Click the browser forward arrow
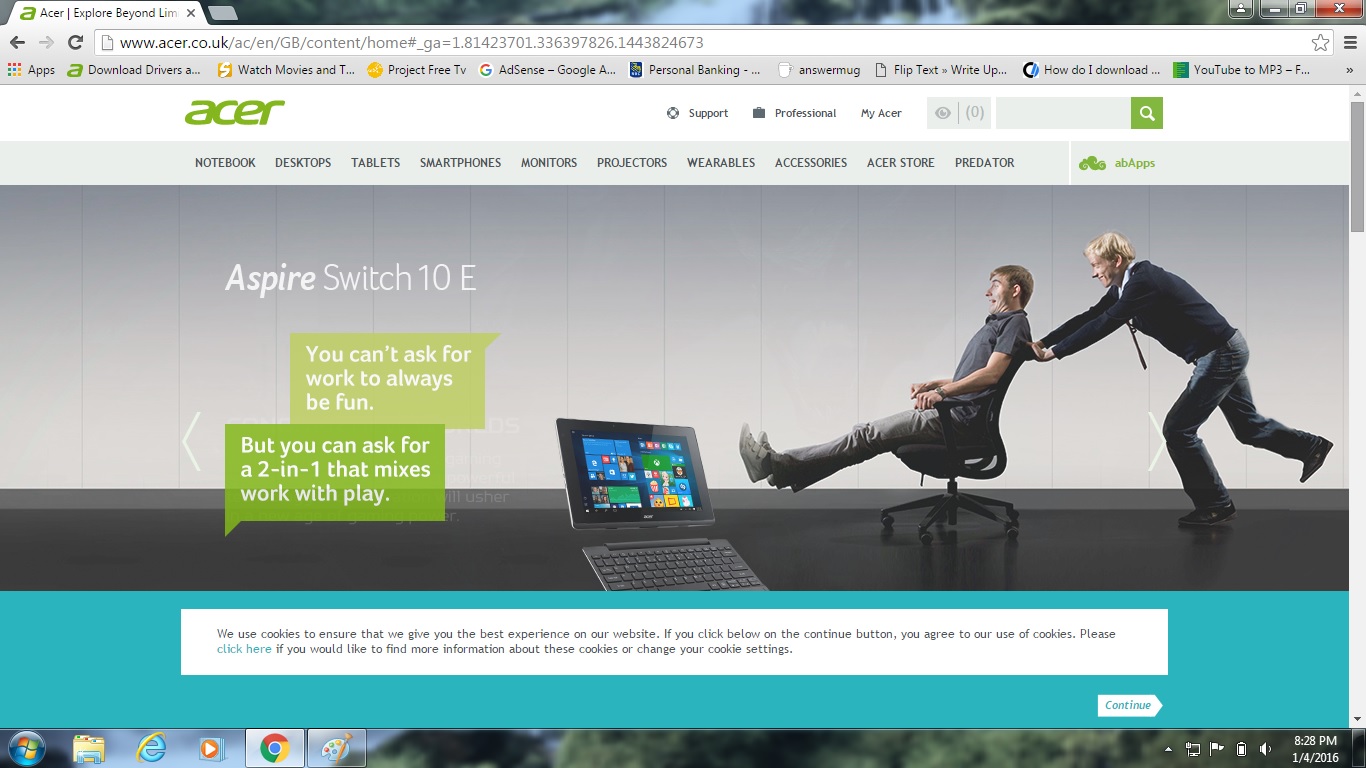This screenshot has width=1366, height=768. (46, 42)
